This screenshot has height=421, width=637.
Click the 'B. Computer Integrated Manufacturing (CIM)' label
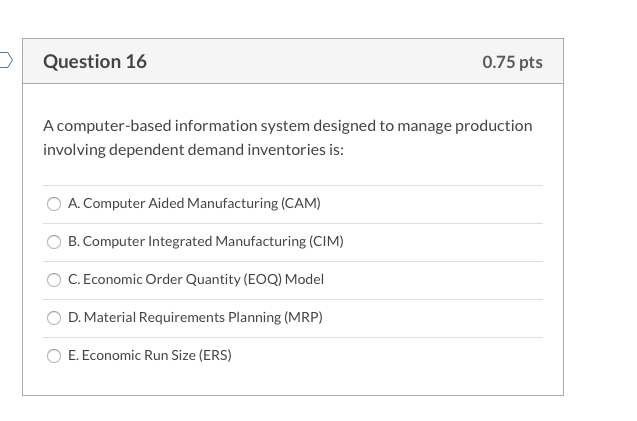206,242
